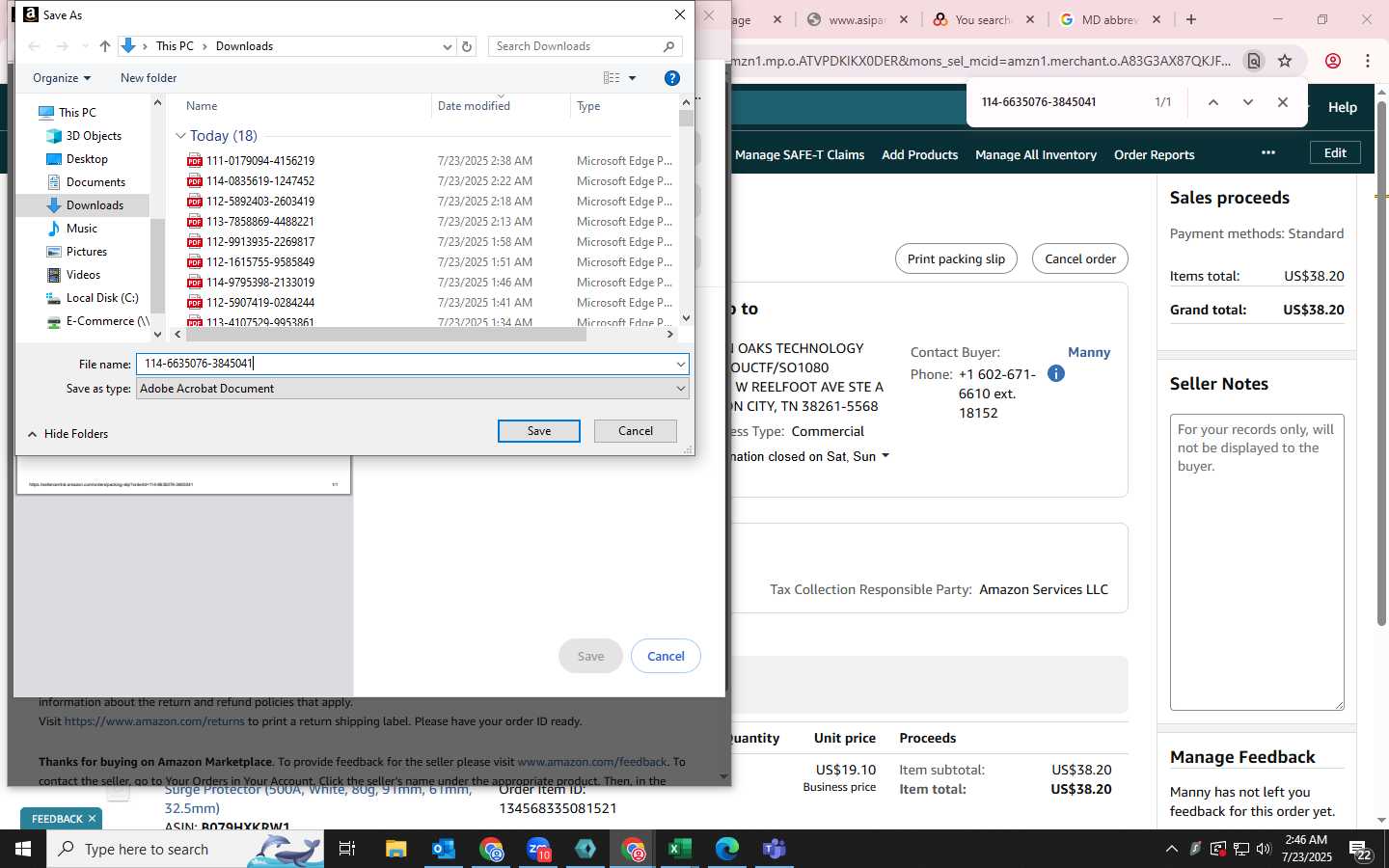This screenshot has width=1389, height=868.
Task: Open Excel from the taskbar
Action: (x=680, y=849)
